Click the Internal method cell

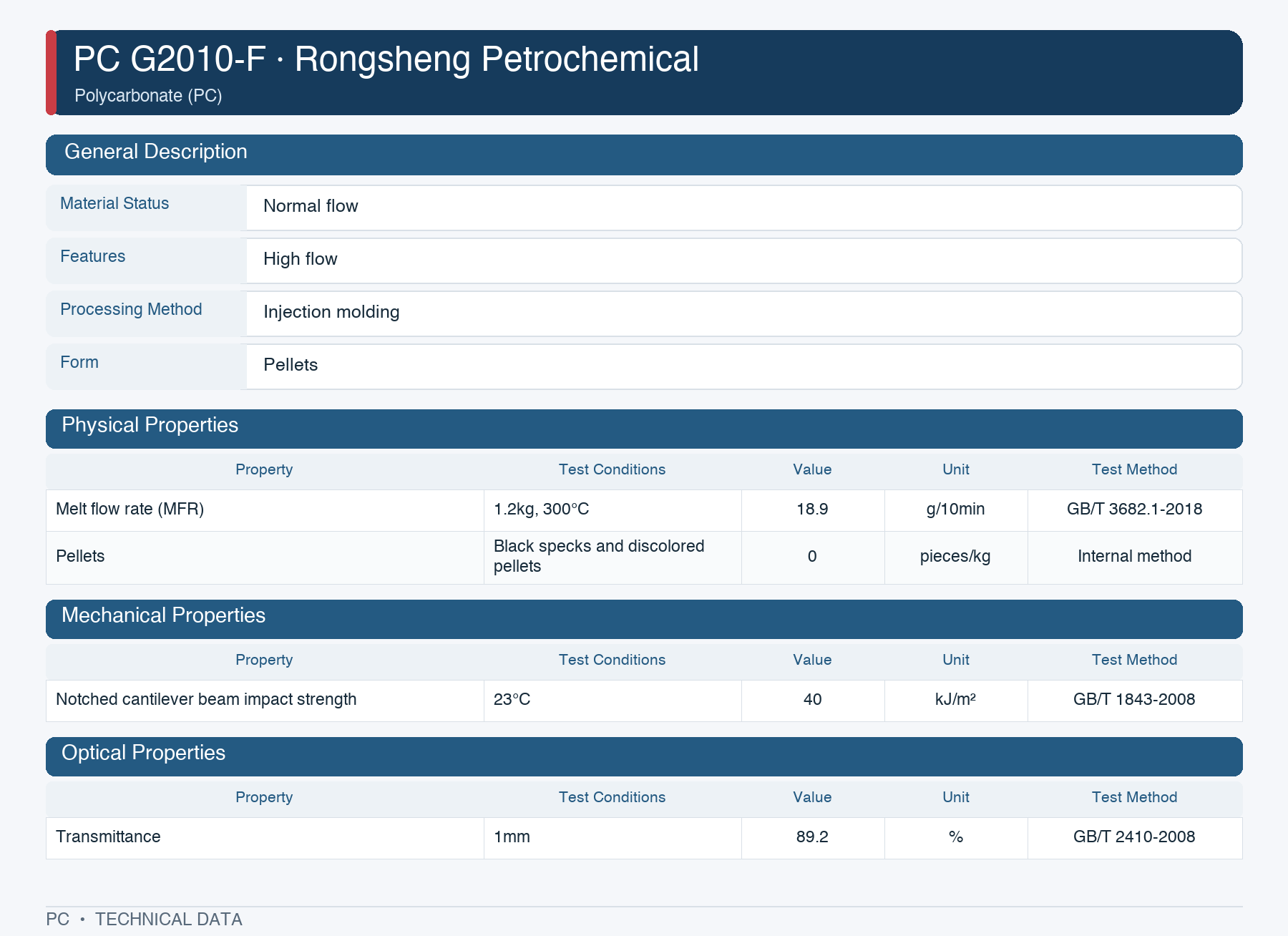(1135, 557)
